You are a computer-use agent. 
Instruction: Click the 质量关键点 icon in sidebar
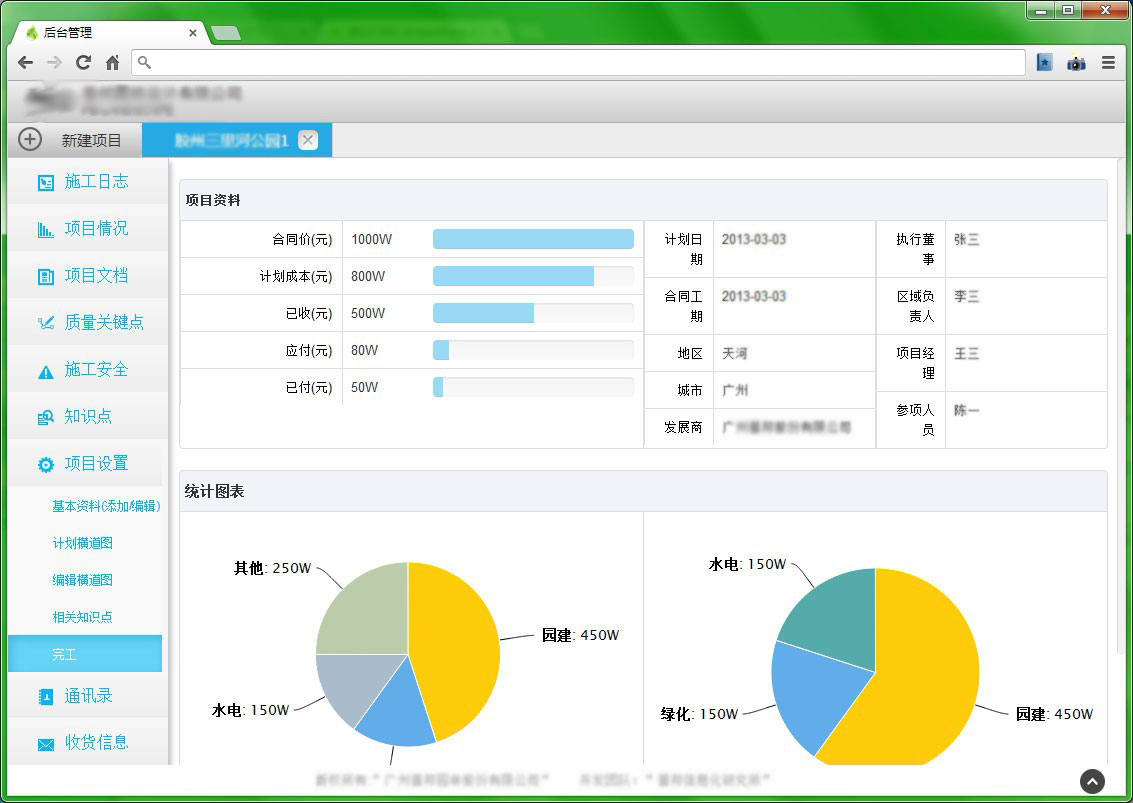(x=46, y=323)
